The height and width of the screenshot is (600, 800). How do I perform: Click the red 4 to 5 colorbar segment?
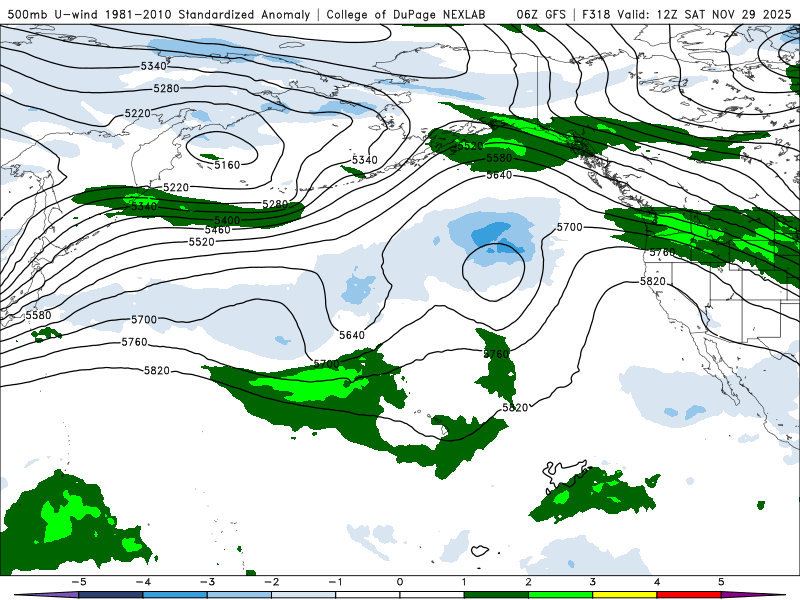689,595
